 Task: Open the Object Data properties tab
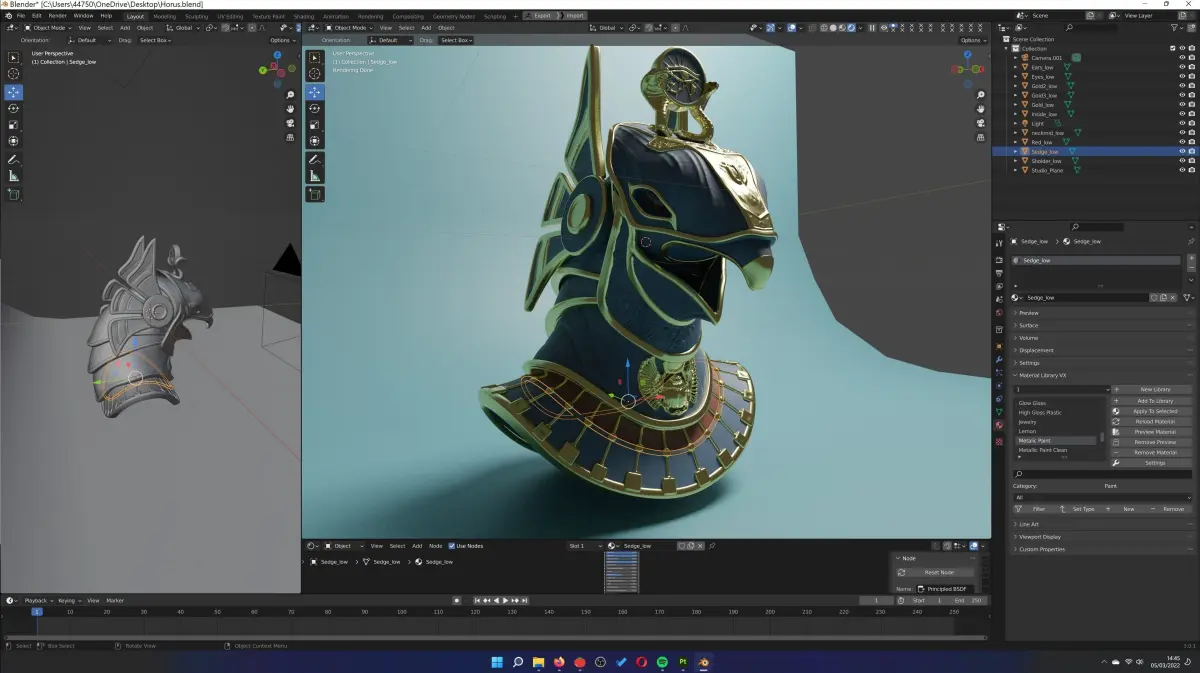point(999,412)
